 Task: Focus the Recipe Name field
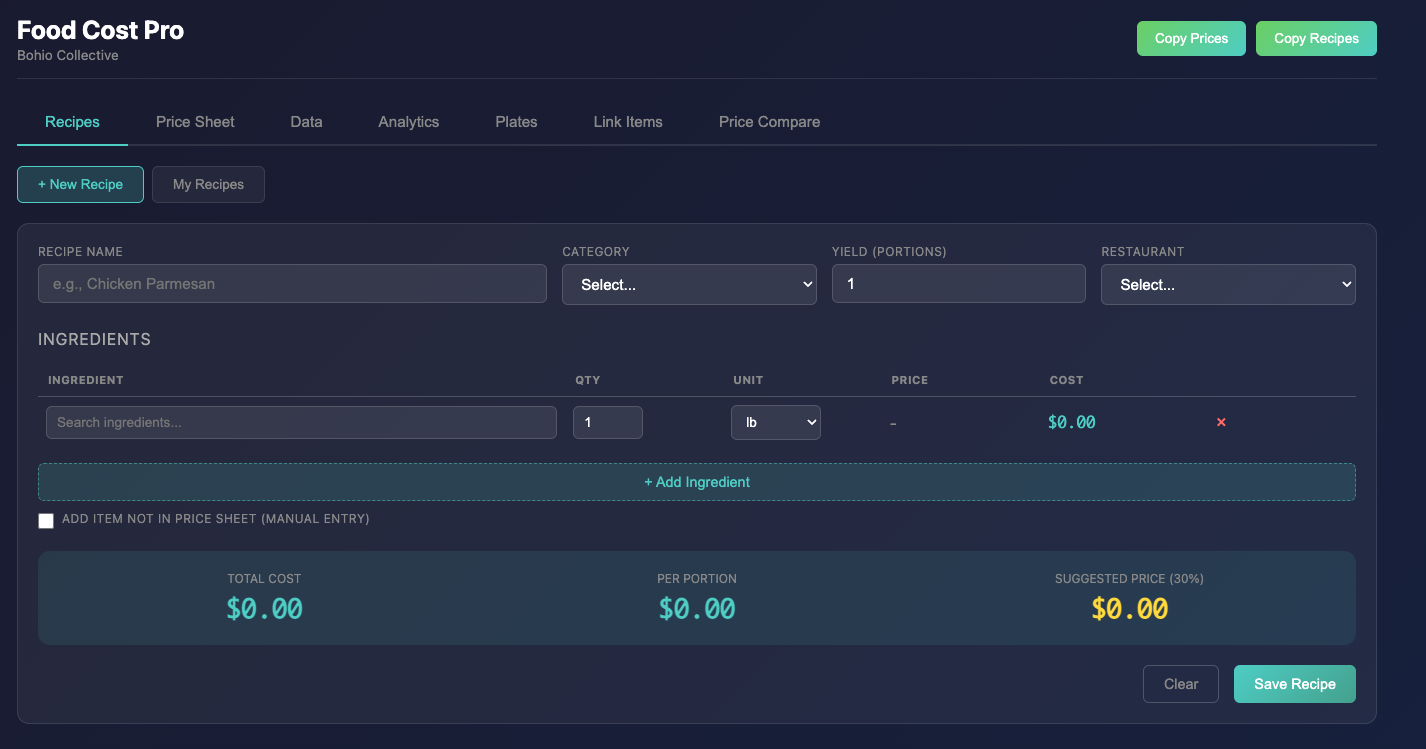[292, 284]
